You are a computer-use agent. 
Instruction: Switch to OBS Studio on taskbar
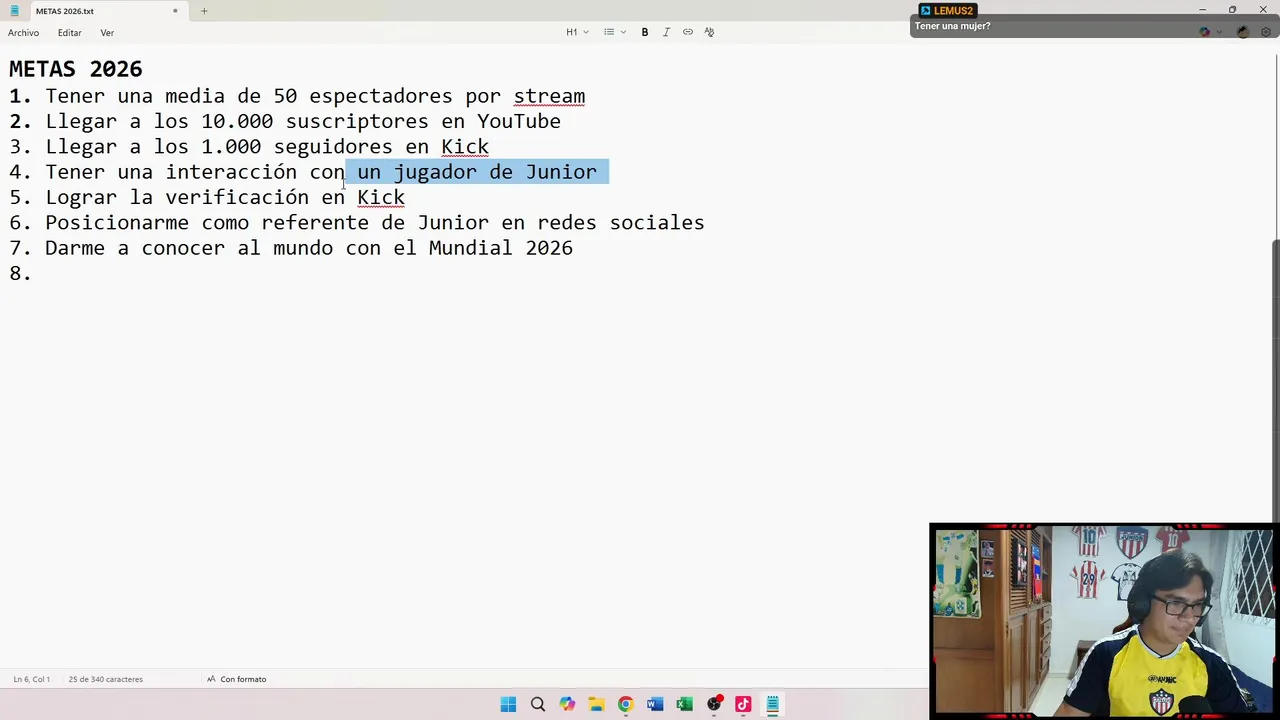[714, 704]
